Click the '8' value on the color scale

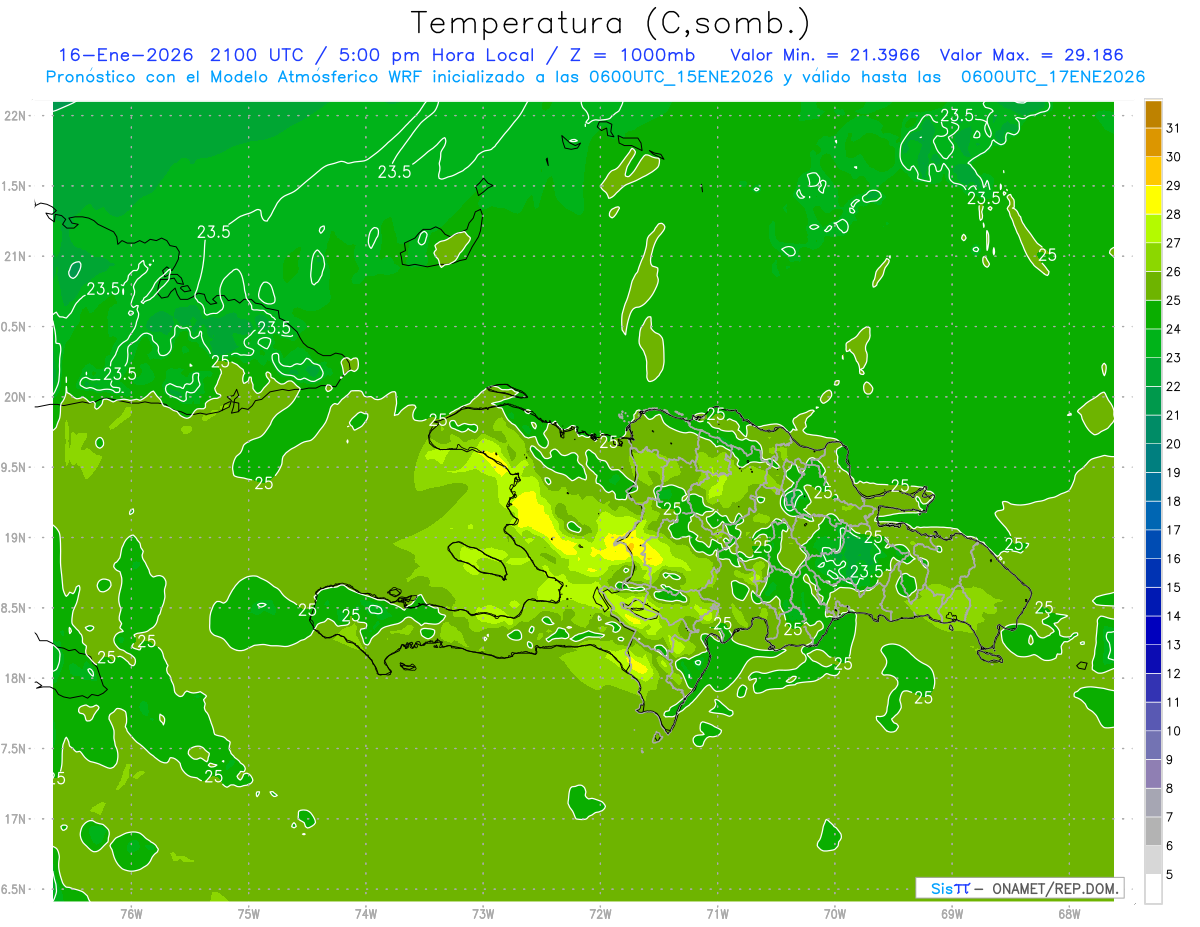click(1170, 789)
